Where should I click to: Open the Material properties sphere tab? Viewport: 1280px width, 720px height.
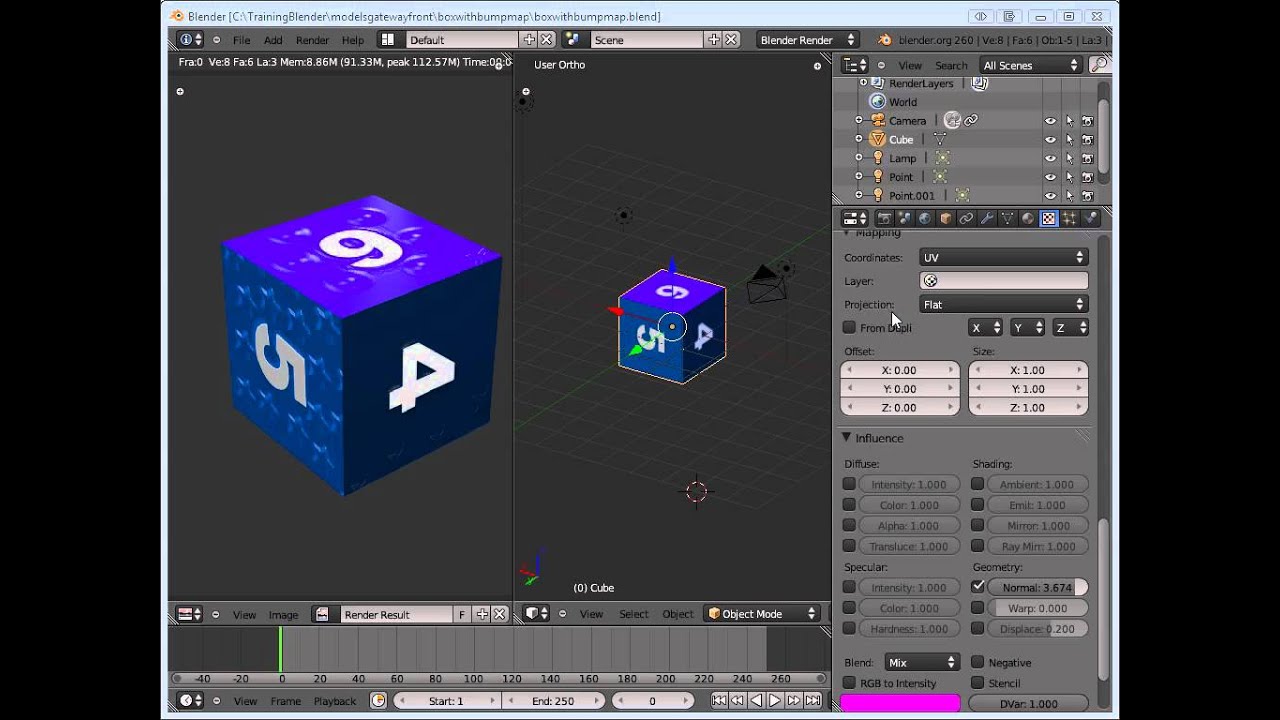coord(1028,218)
